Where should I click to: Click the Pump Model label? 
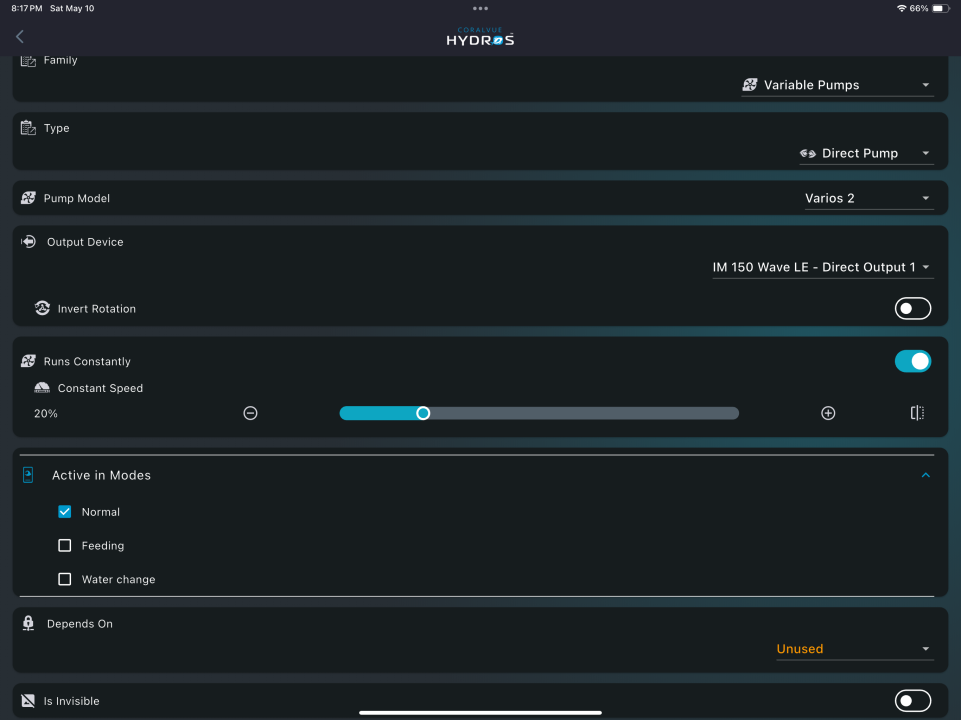pyautogui.click(x=77, y=199)
